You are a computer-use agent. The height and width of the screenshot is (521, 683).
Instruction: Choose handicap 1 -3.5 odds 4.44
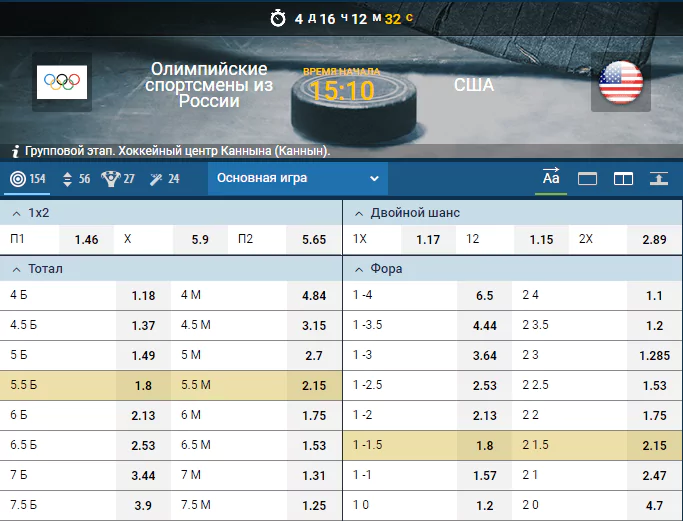point(484,326)
